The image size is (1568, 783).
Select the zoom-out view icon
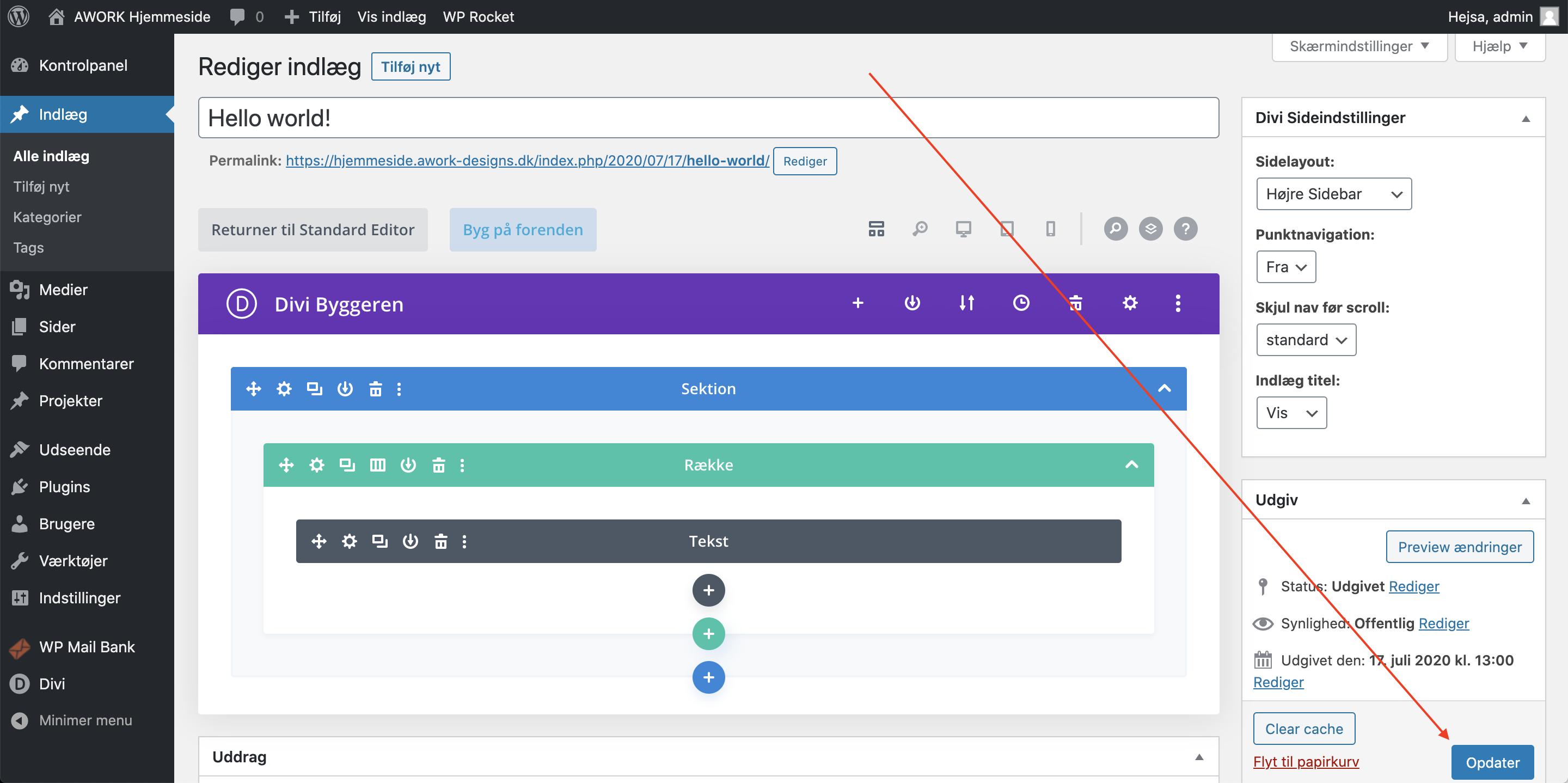coord(920,229)
